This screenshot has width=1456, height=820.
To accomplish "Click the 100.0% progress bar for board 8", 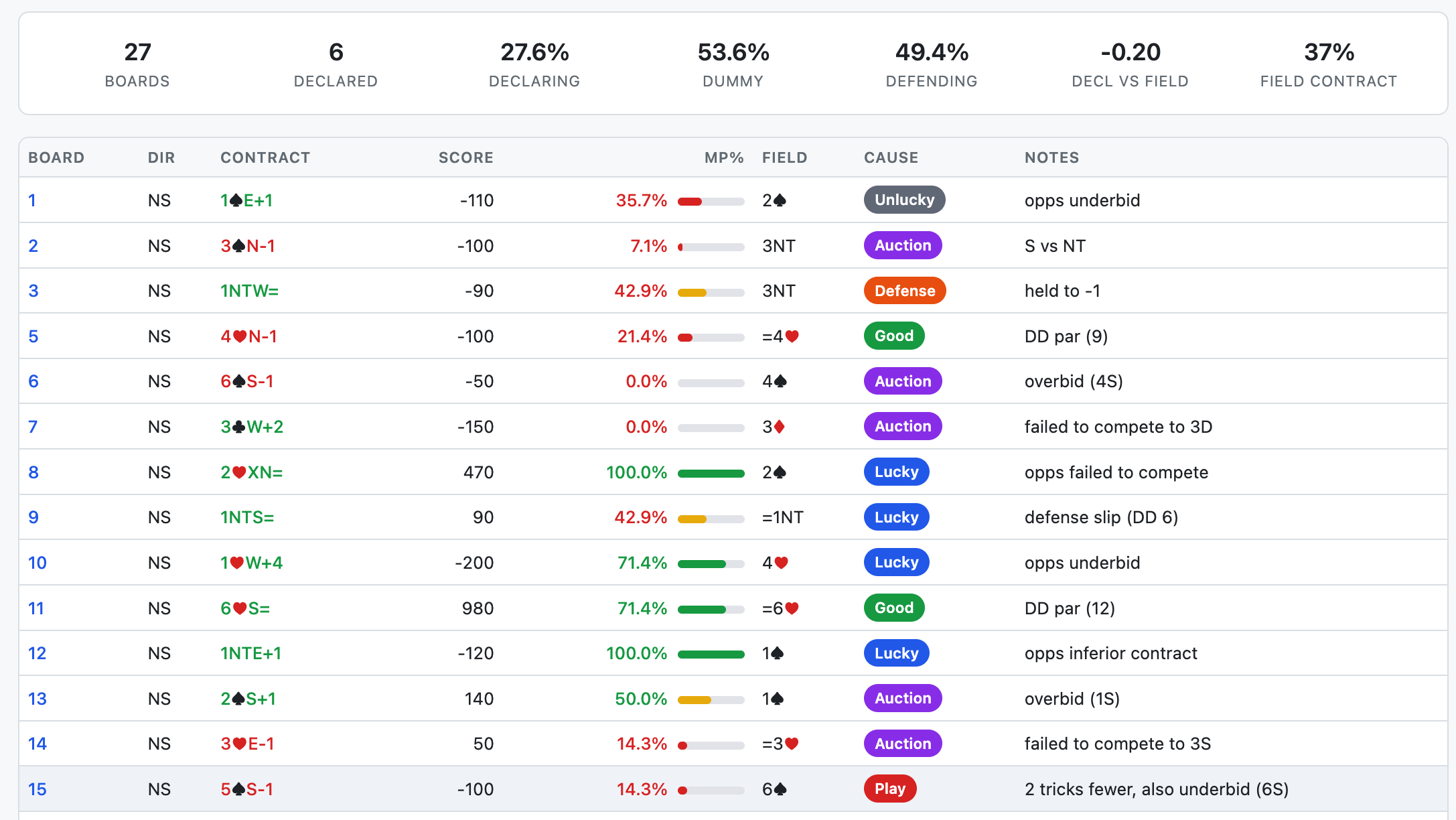I will point(711,474).
